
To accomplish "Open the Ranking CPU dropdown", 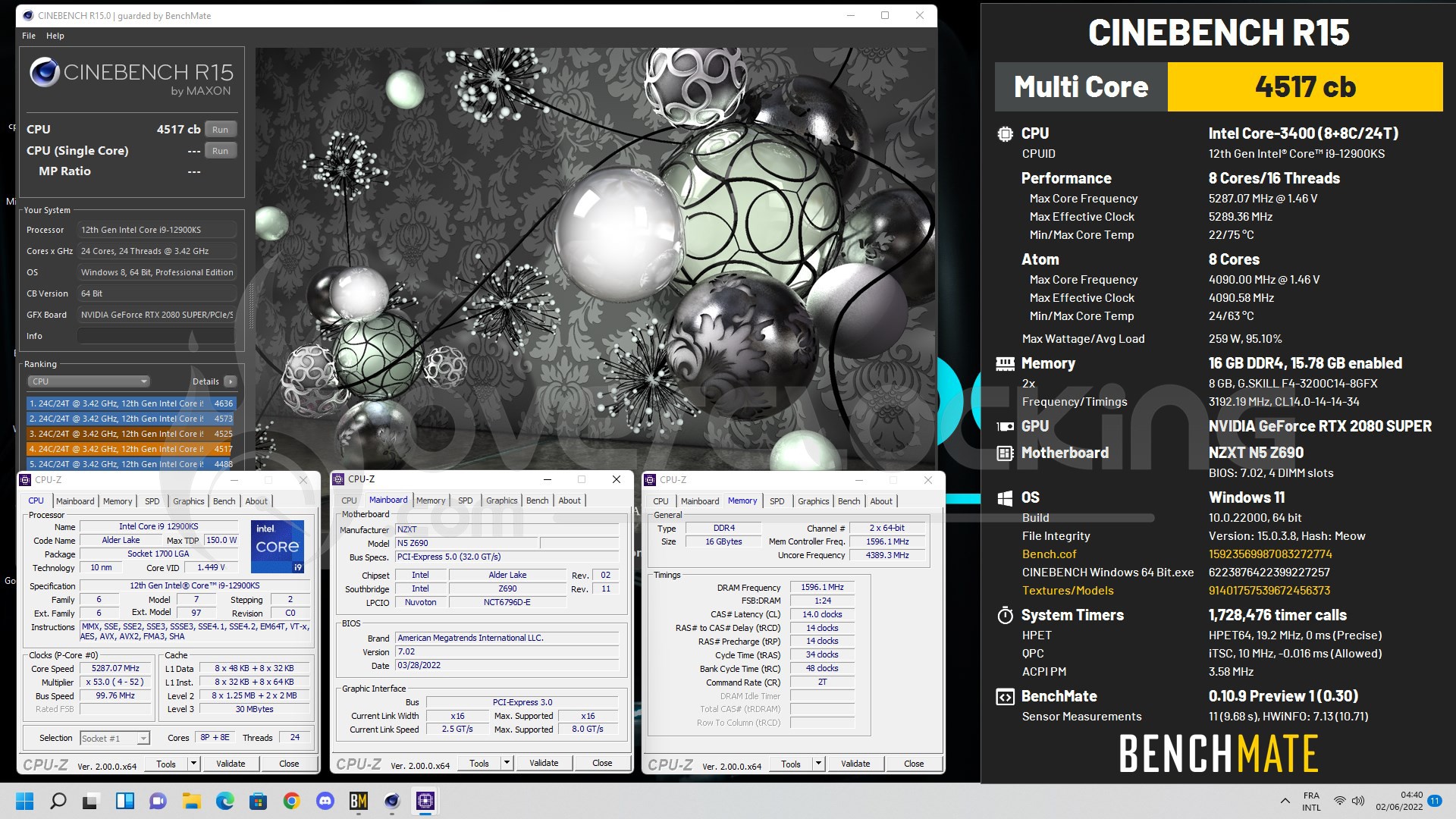I will click(x=89, y=381).
